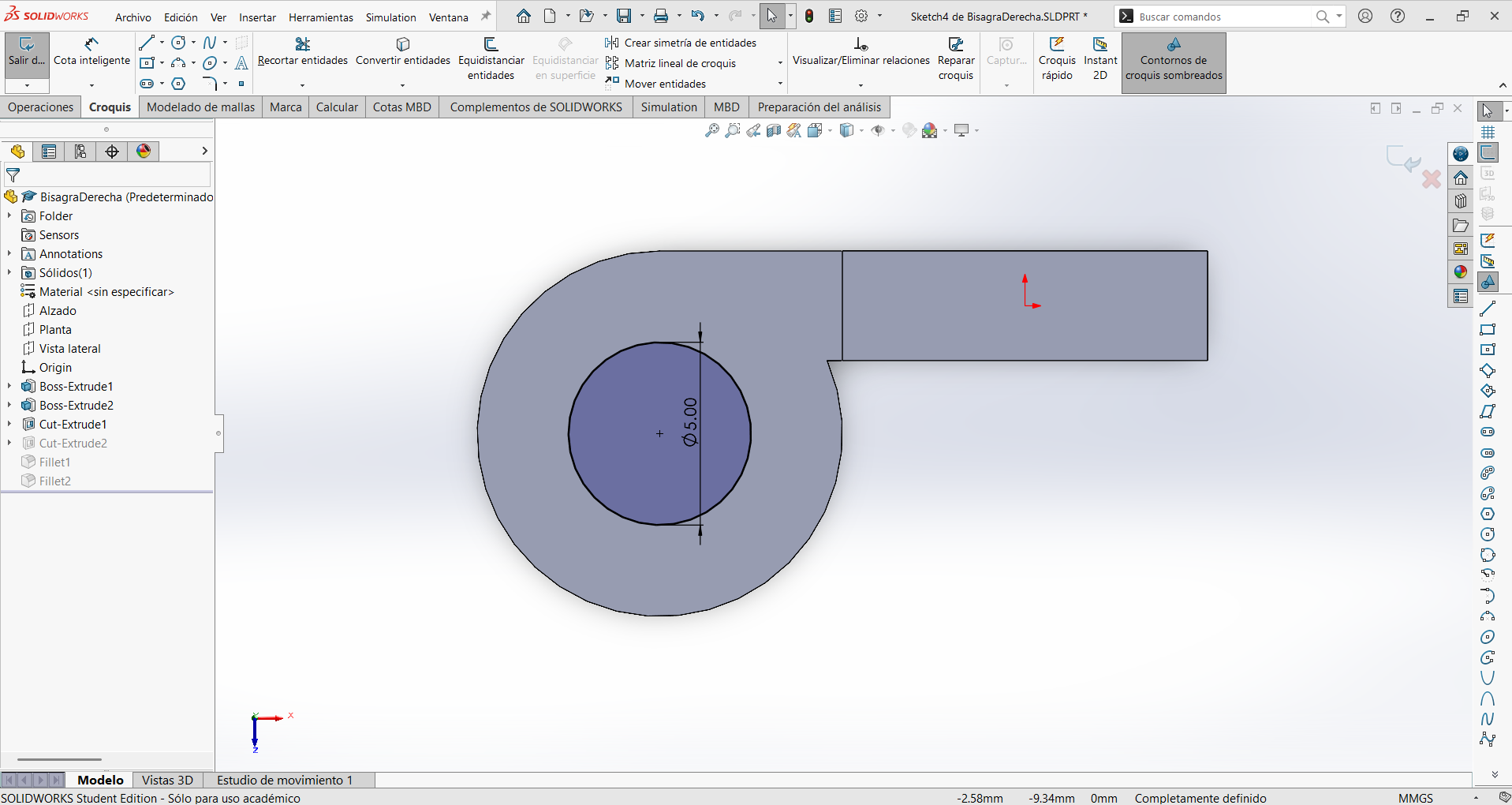Viewport: 1512px width, 805px height.
Task: Open Estudio de movimiento 1 tab
Action: (285, 780)
